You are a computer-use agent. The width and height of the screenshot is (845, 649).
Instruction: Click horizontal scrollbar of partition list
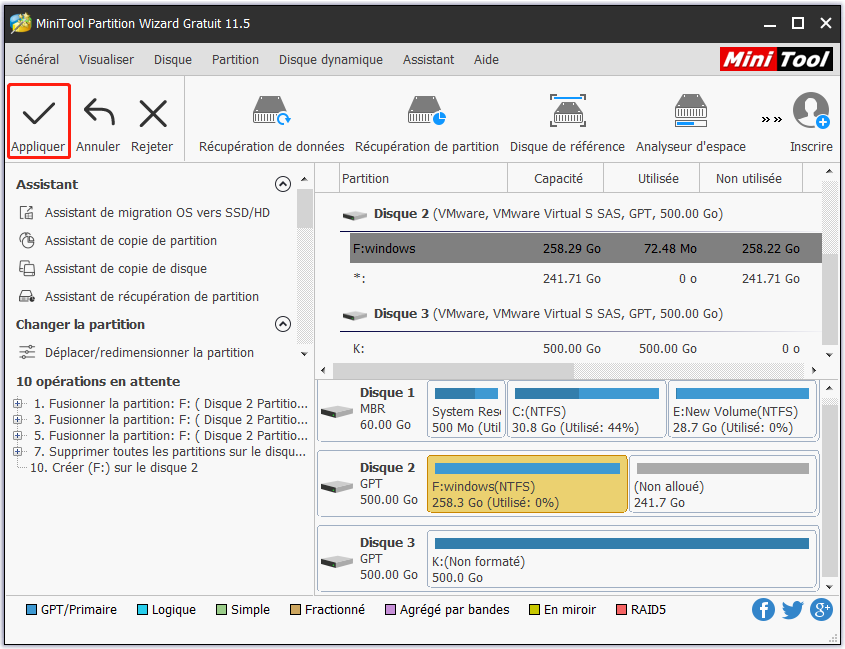pos(453,370)
